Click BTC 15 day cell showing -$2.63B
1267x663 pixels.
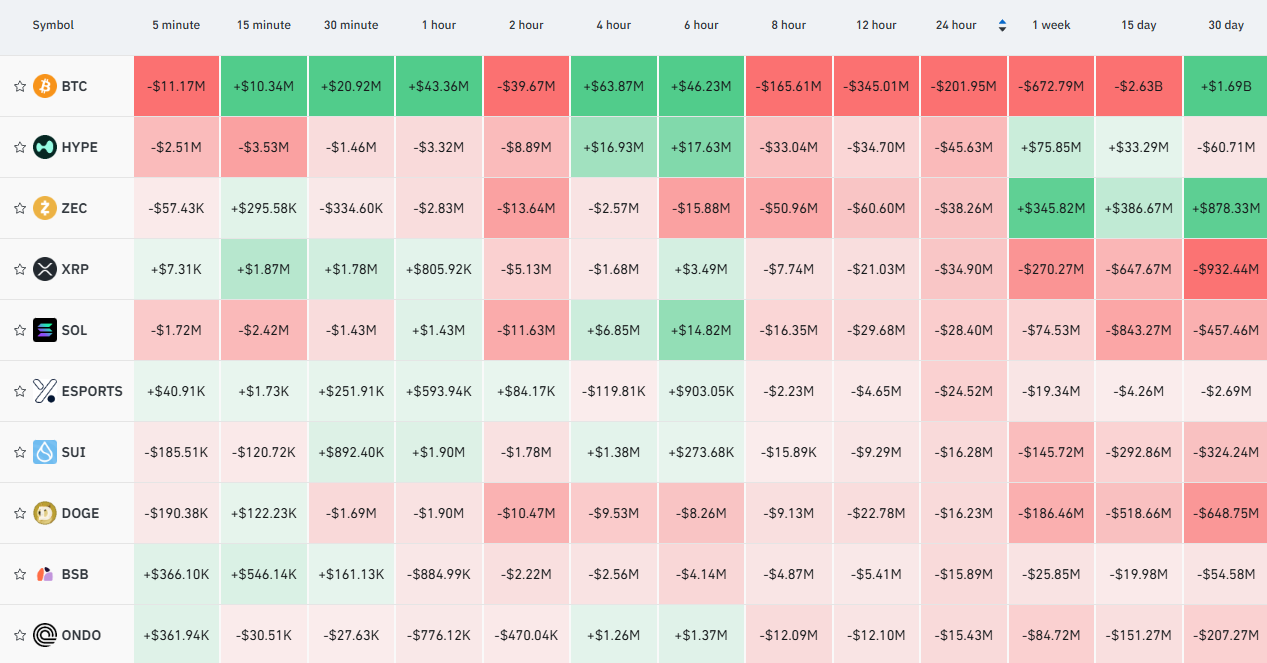(x=1139, y=86)
